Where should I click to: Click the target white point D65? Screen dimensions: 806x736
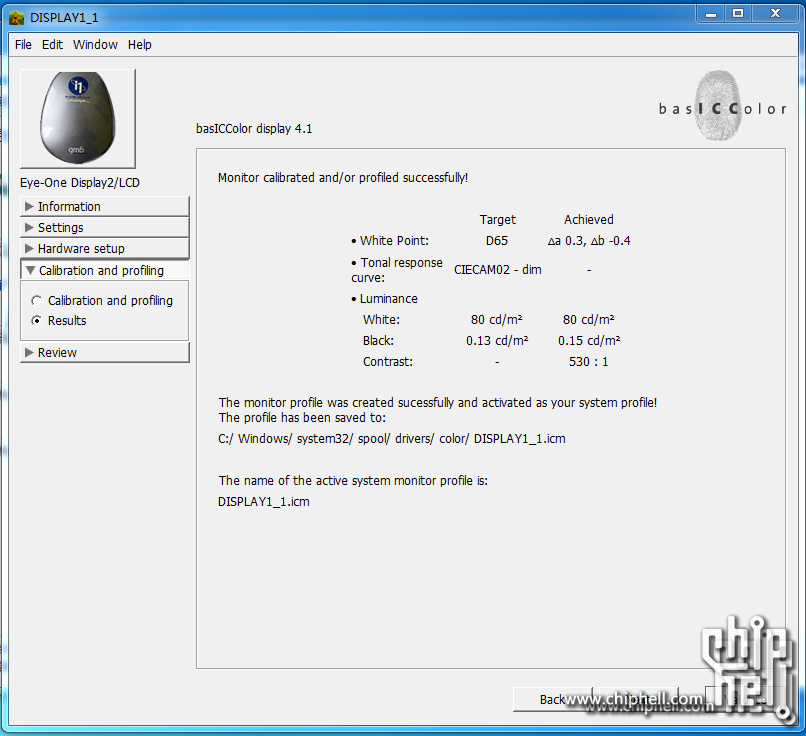(x=497, y=241)
